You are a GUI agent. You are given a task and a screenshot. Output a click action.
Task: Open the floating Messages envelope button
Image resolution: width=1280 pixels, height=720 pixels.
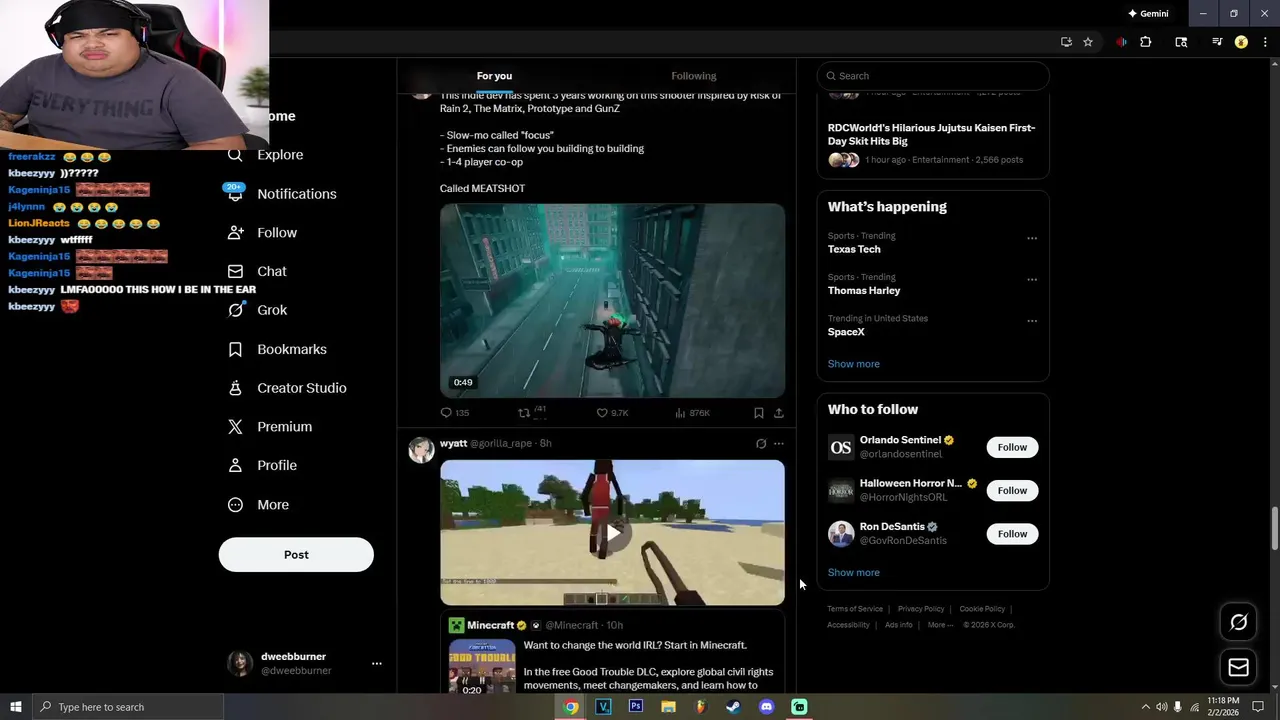pos(1238,667)
